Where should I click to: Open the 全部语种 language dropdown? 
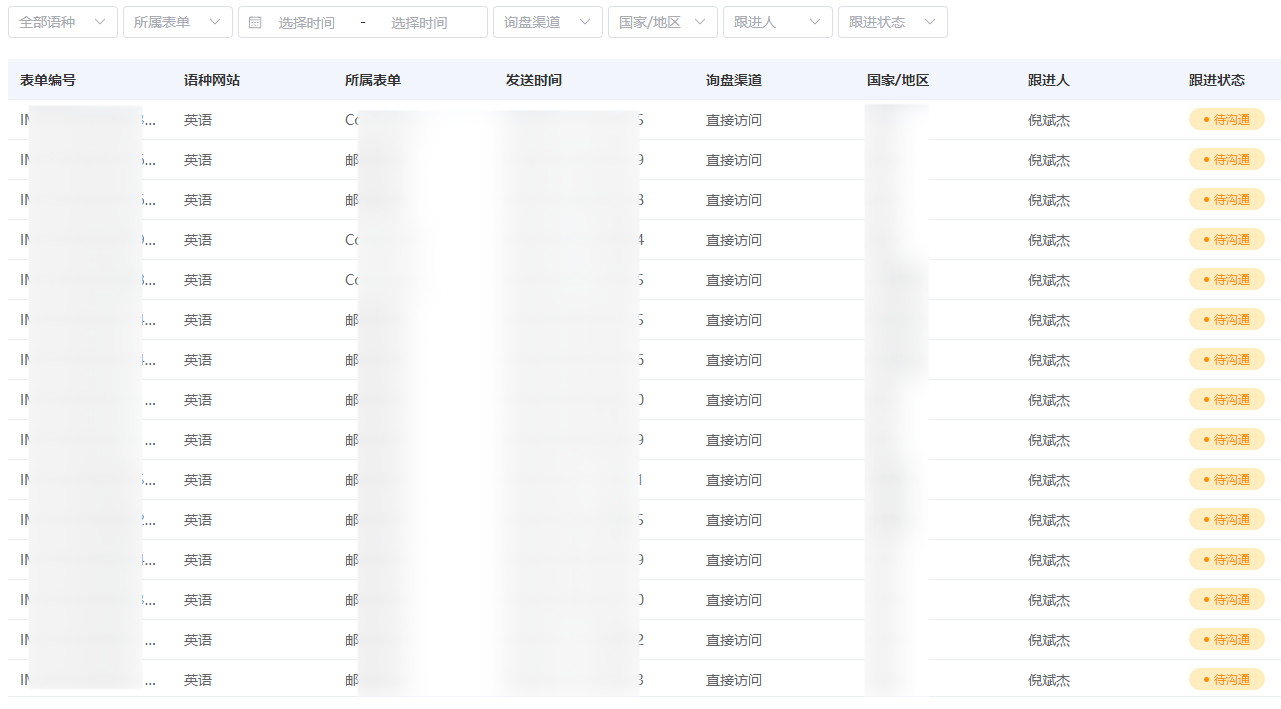point(62,21)
